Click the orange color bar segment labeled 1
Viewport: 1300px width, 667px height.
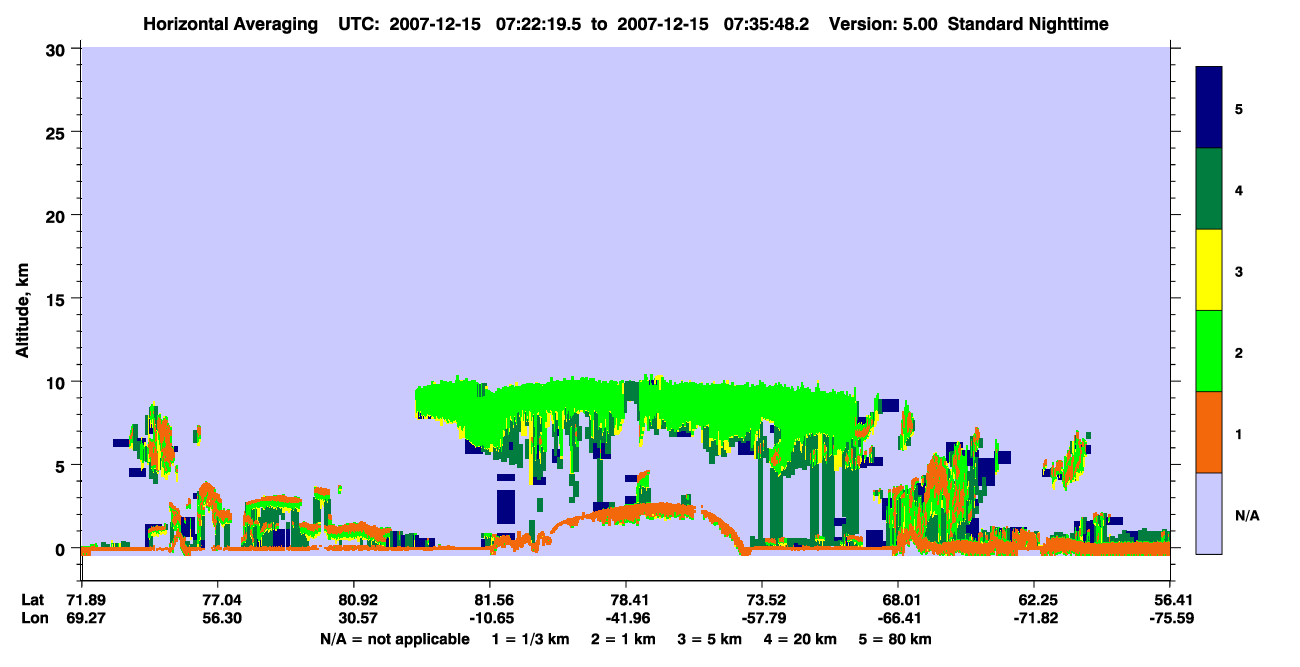tap(1209, 432)
